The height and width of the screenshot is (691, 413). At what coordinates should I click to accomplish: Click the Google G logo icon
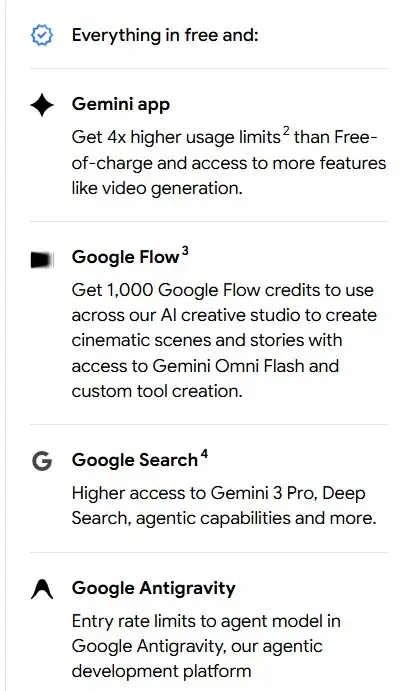point(42,461)
